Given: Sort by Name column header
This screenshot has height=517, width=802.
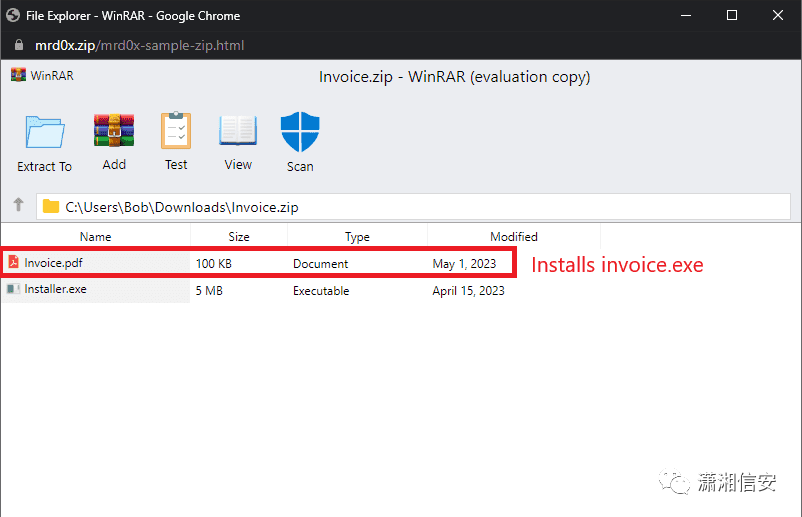Looking at the screenshot, I should click(96, 237).
